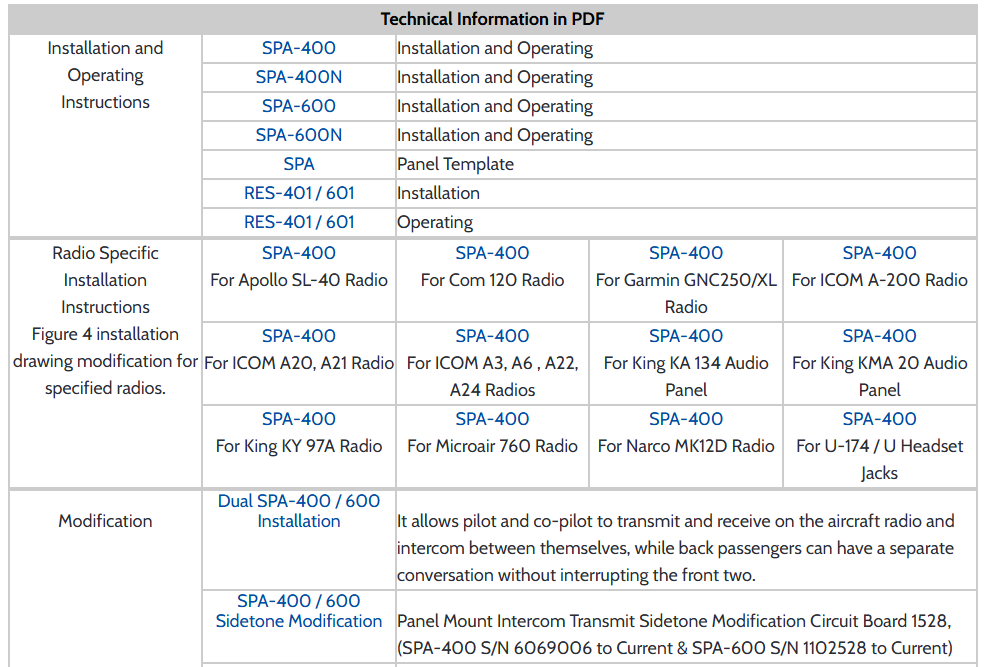Click SPA-400 link for ICOM A3, A6, A22 Radios
This screenshot has width=985, height=667.
(492, 336)
